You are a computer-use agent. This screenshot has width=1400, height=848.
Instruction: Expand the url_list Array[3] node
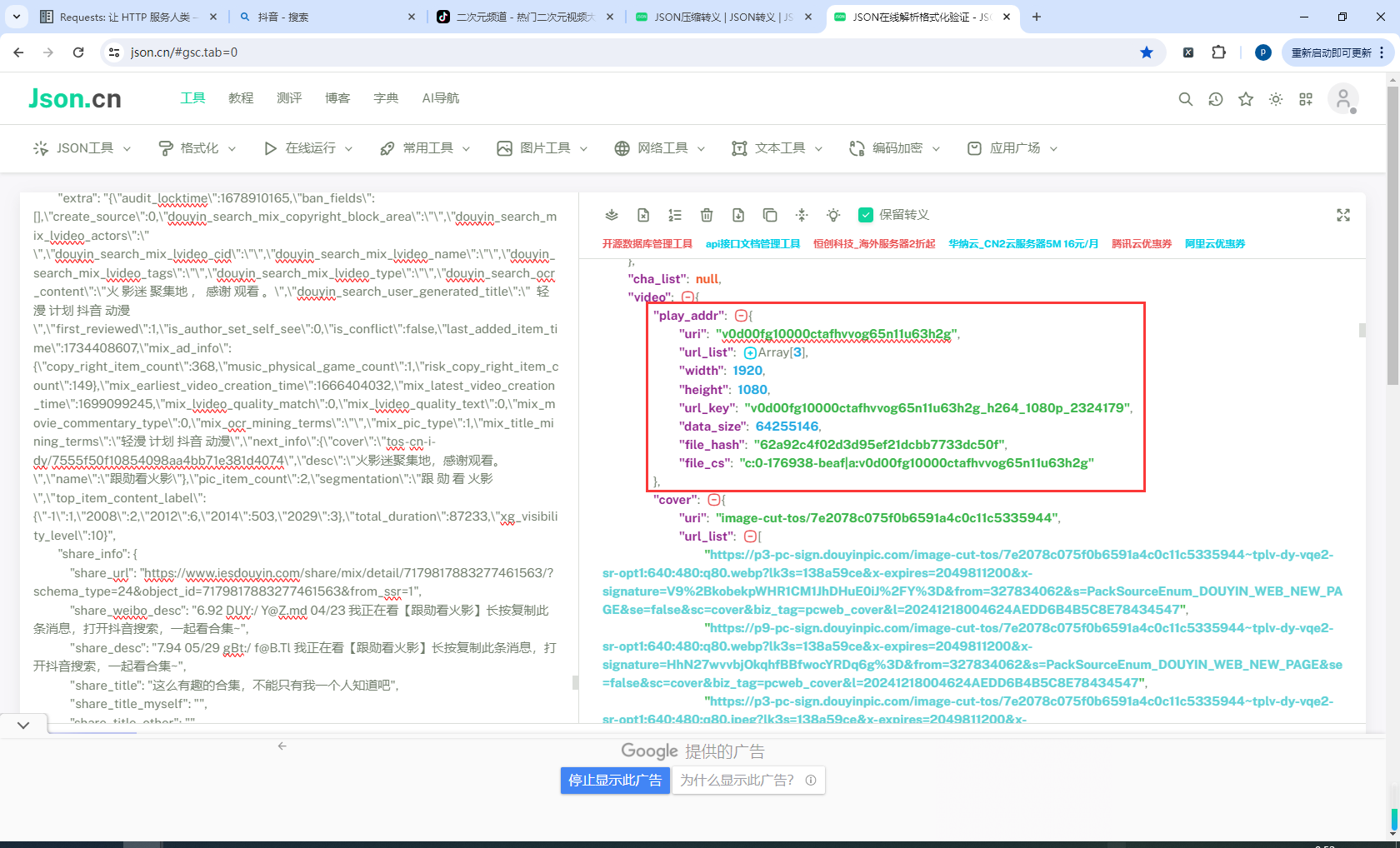tap(750, 352)
